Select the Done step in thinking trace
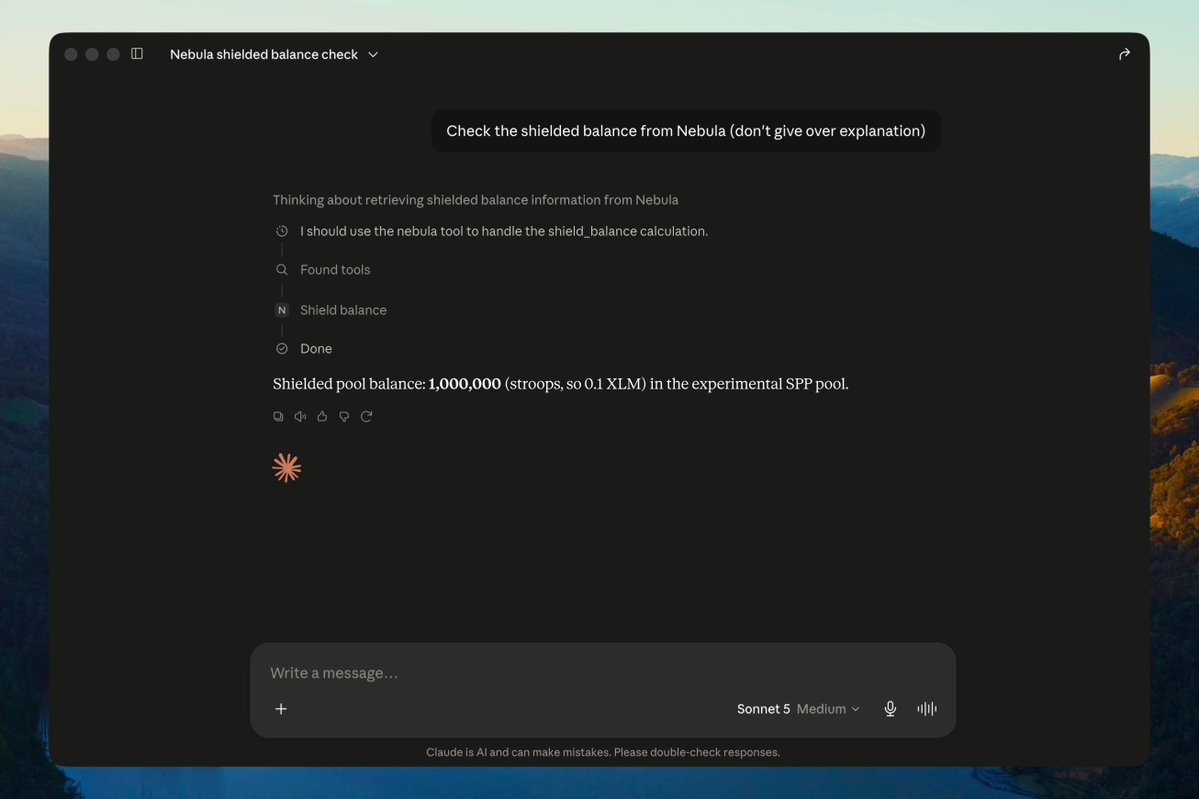The width and height of the screenshot is (1199, 799). [316, 348]
